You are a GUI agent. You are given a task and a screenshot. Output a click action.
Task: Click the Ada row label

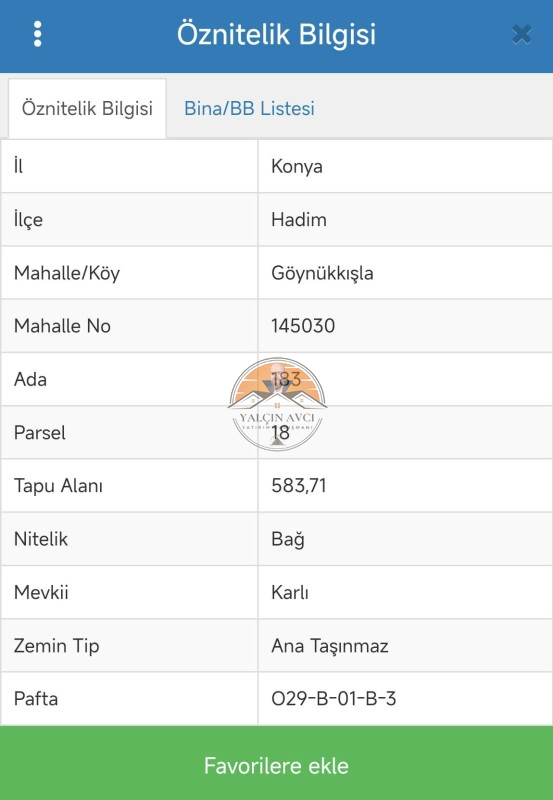pos(30,379)
